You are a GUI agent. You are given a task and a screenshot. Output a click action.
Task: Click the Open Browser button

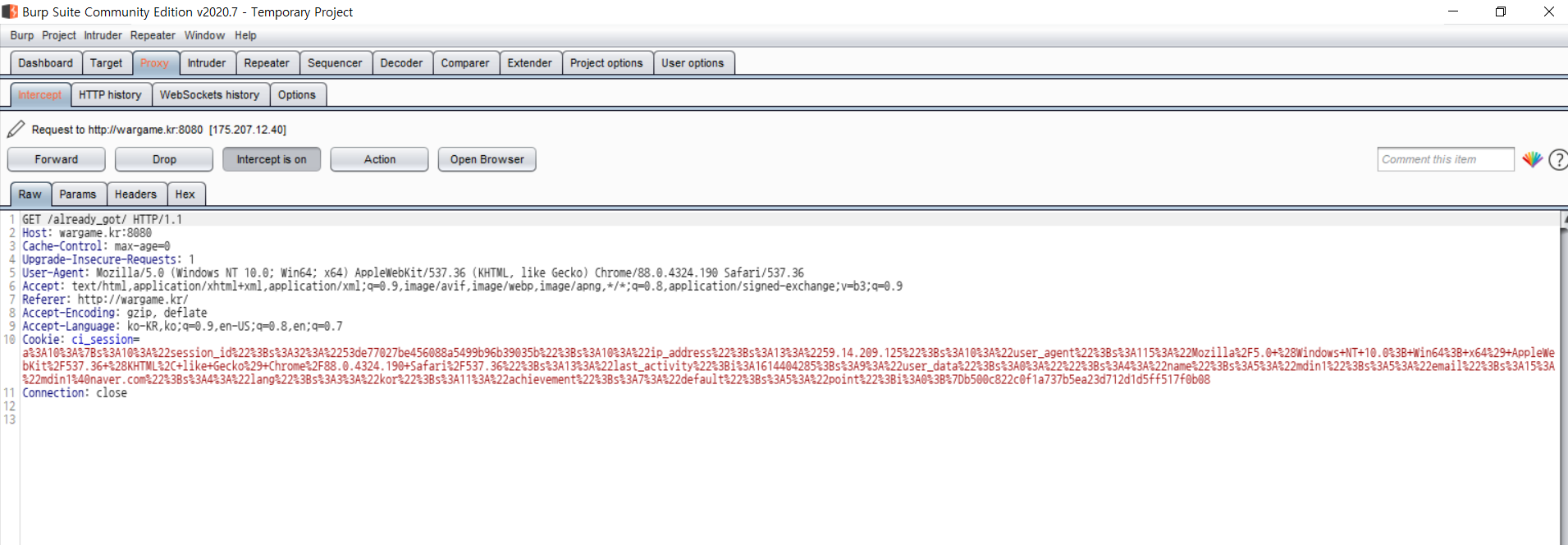487,159
